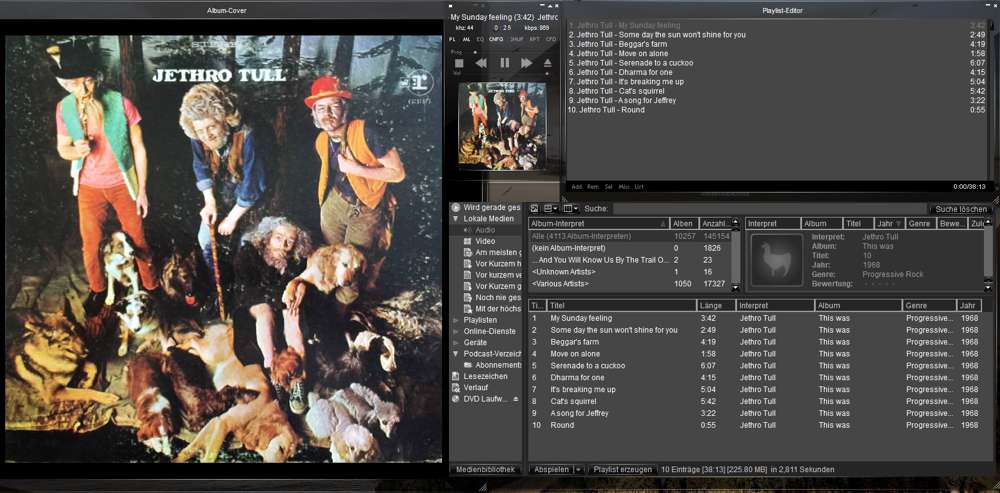Click the eject/open file icon
Image resolution: width=1000 pixels, height=493 pixels.
(547, 63)
